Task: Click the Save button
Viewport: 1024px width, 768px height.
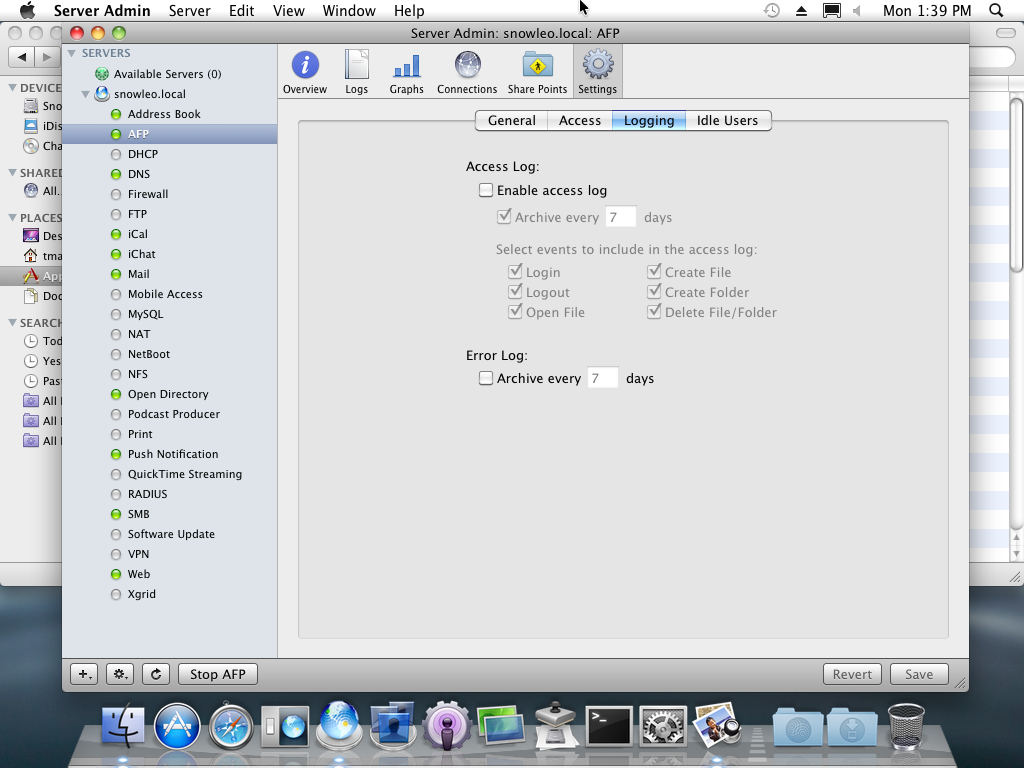Action: [918, 674]
